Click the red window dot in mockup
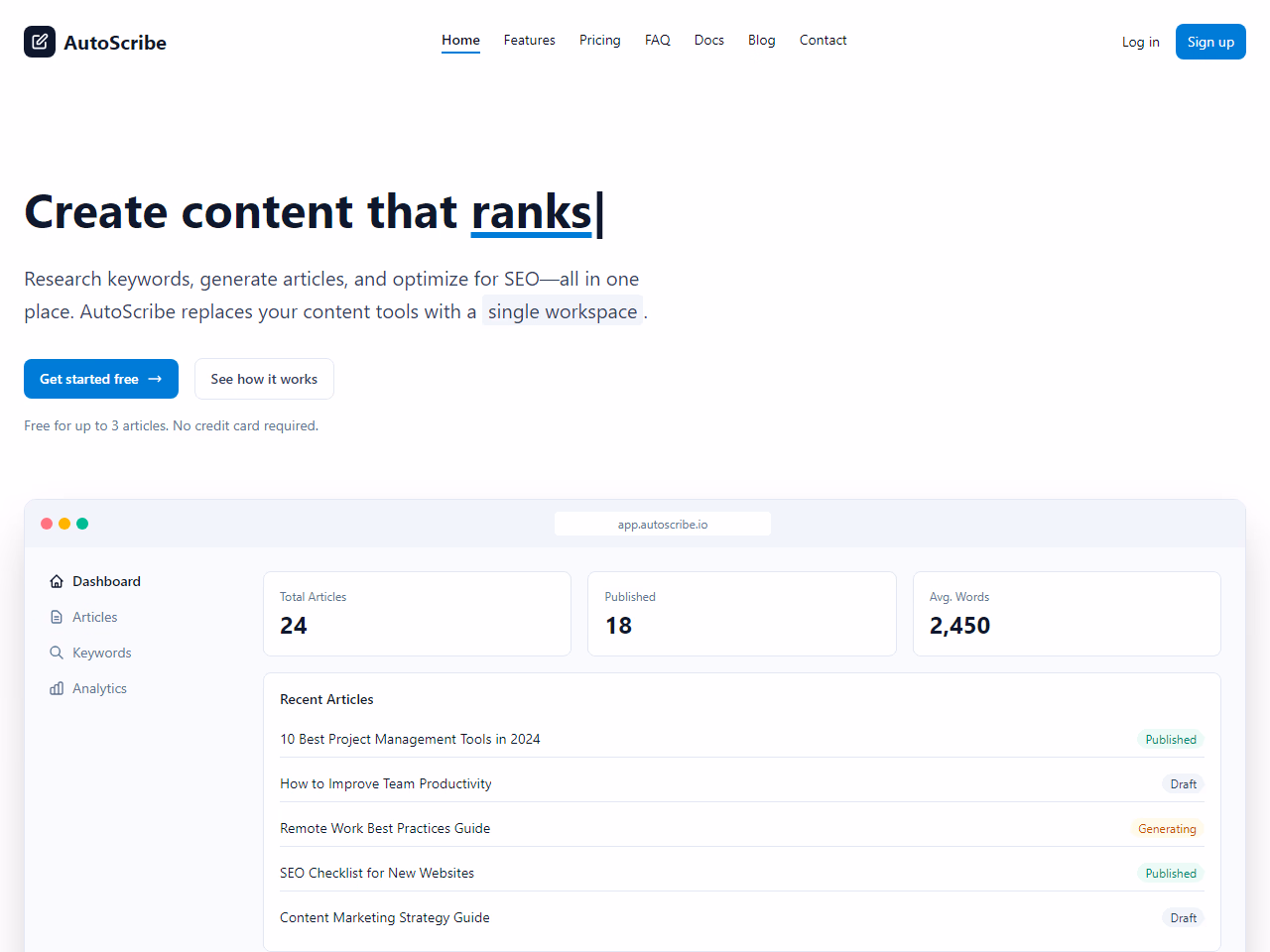This screenshot has height=952, width=1270. (x=47, y=524)
